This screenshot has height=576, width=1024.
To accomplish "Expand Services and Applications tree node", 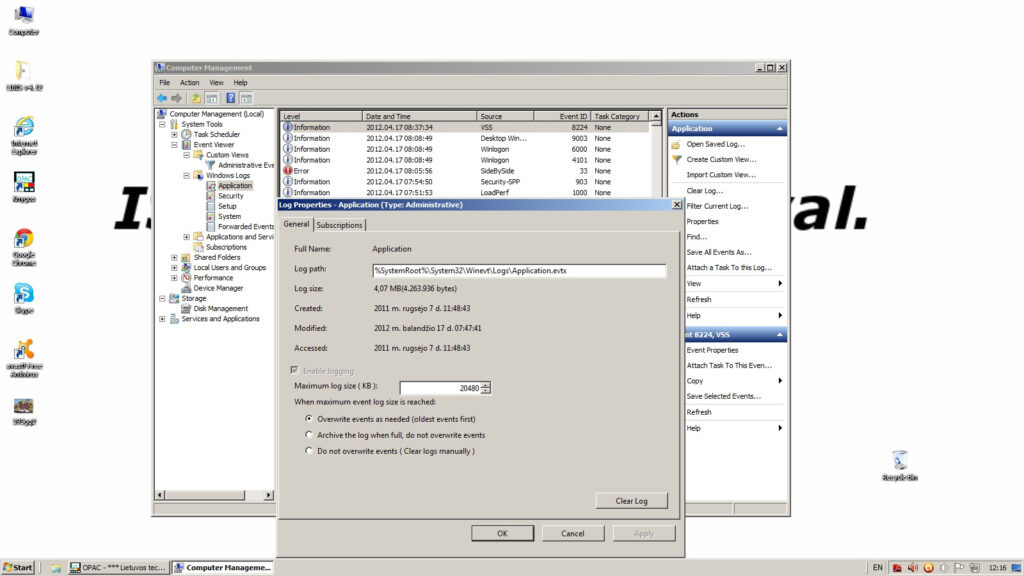I will pyautogui.click(x=162, y=319).
